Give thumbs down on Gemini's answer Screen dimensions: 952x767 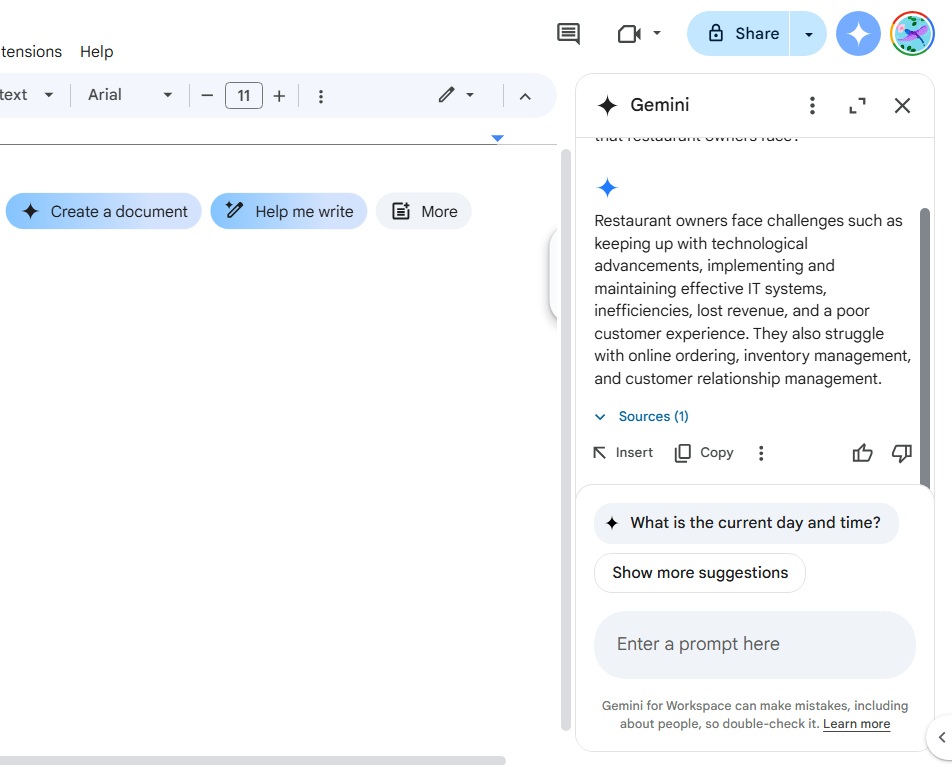[901, 453]
